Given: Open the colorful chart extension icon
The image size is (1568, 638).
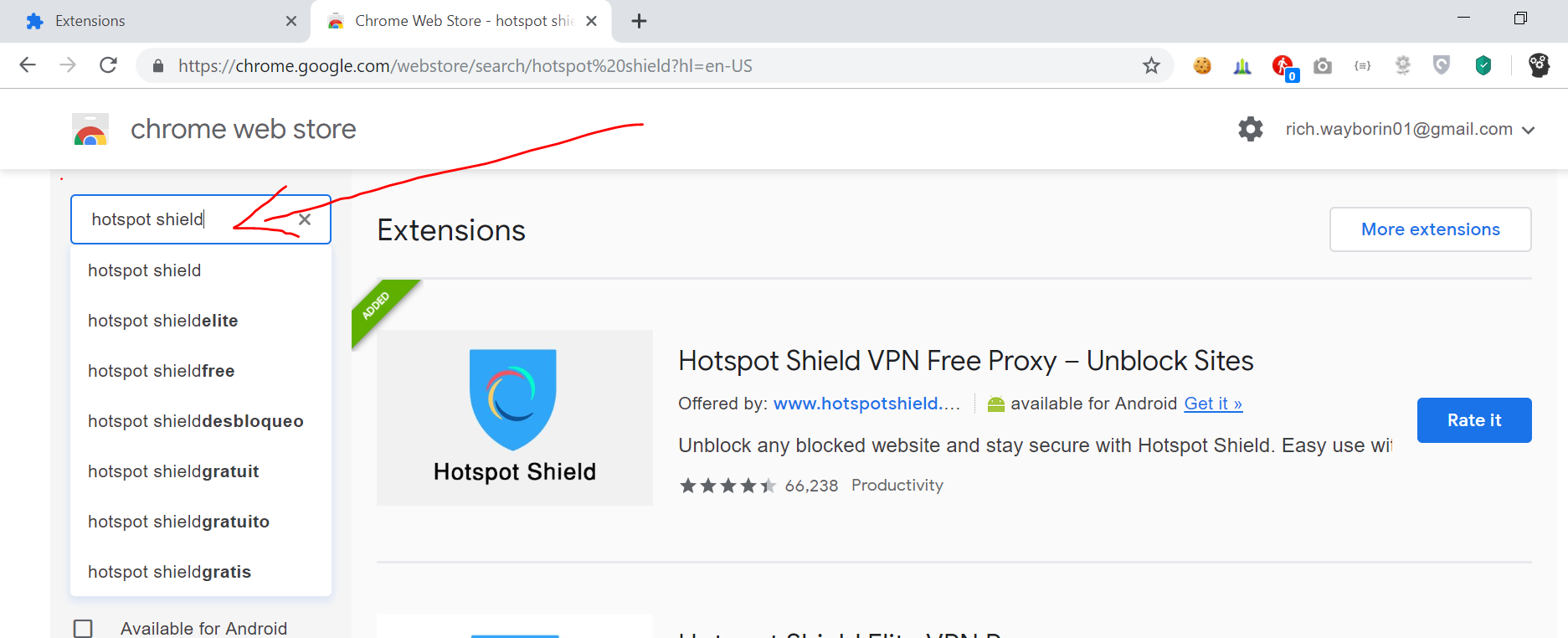Looking at the screenshot, I should click(1242, 65).
